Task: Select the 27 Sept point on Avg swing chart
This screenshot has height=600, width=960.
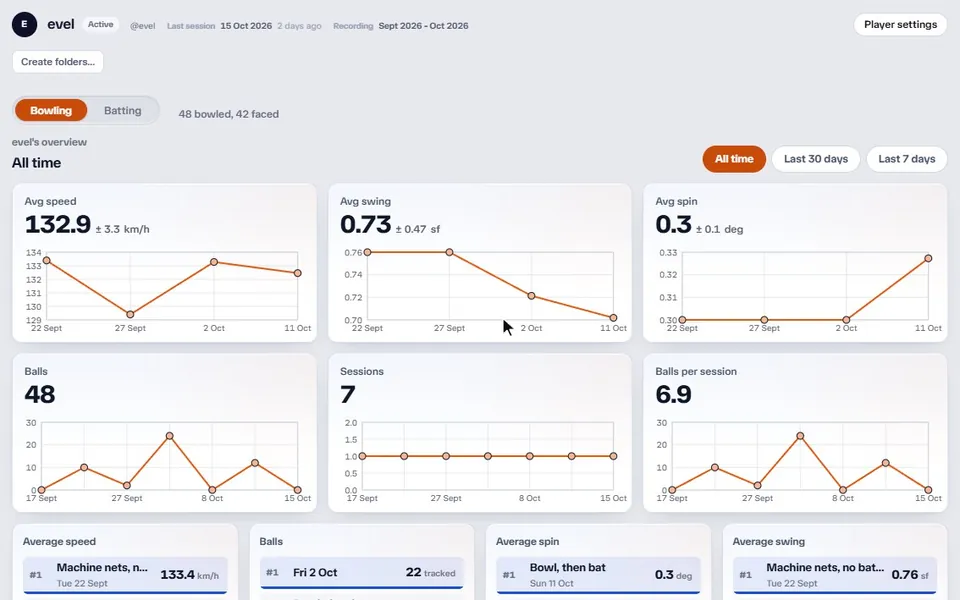Action: [449, 252]
